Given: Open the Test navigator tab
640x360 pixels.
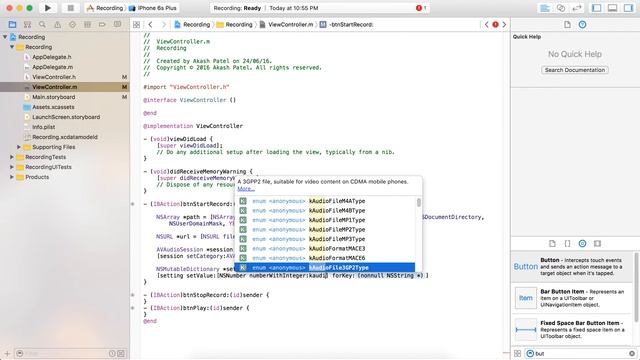Looking at the screenshot, I should (72, 24).
